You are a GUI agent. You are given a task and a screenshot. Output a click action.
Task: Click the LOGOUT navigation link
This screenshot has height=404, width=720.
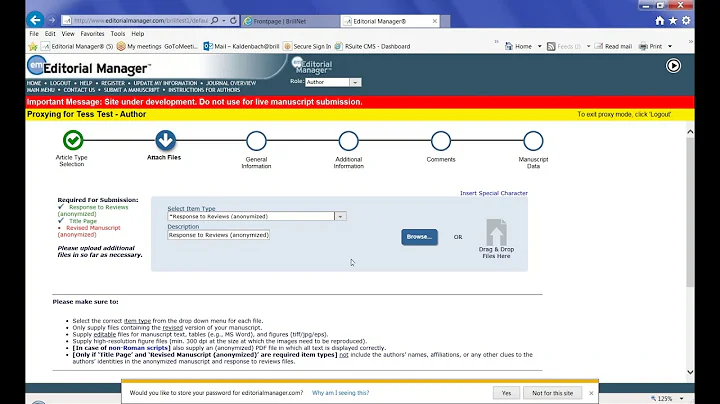click(x=60, y=83)
